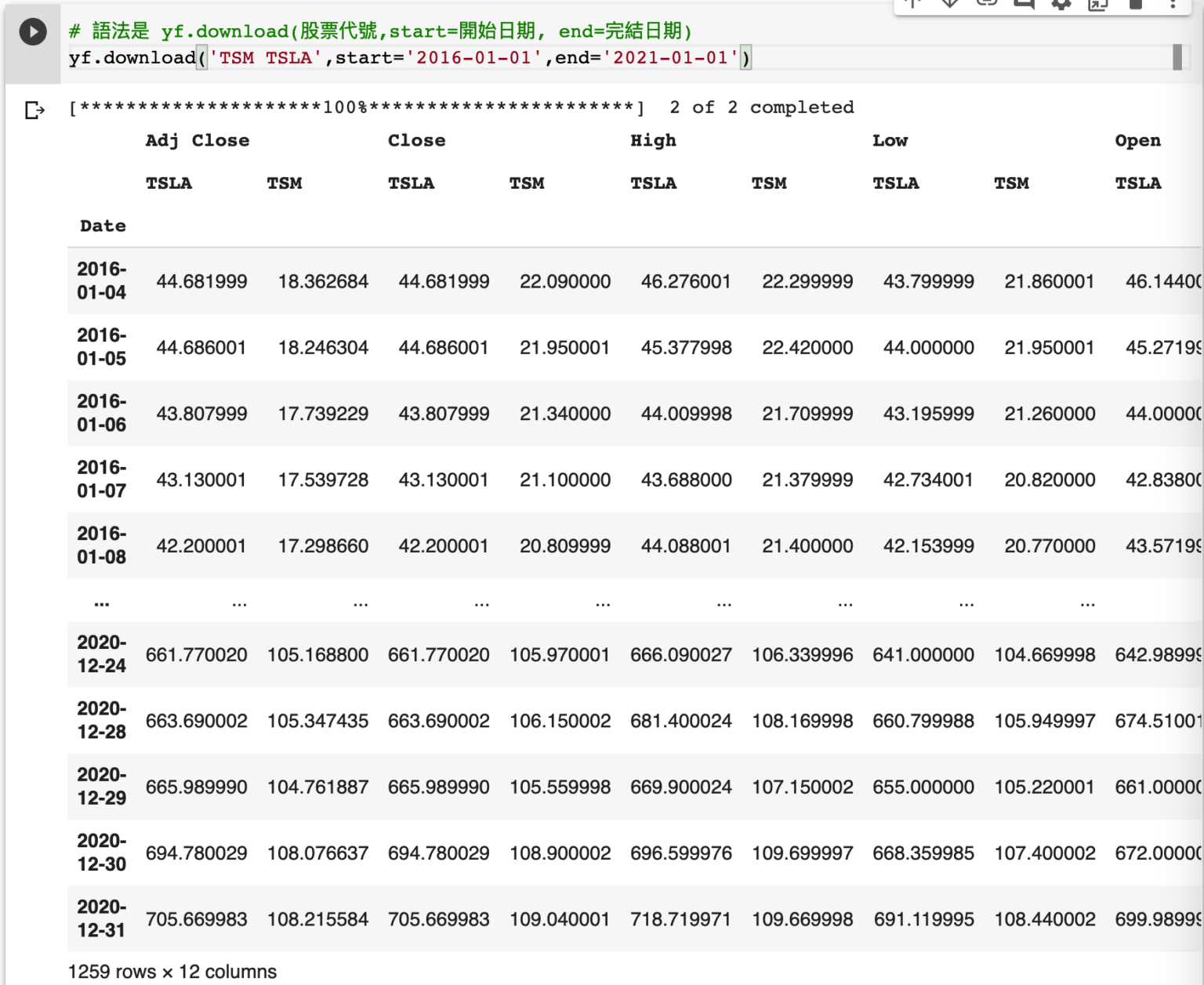Image resolution: width=1204 pixels, height=985 pixels.
Task: Click the Date column label
Action: point(103,226)
